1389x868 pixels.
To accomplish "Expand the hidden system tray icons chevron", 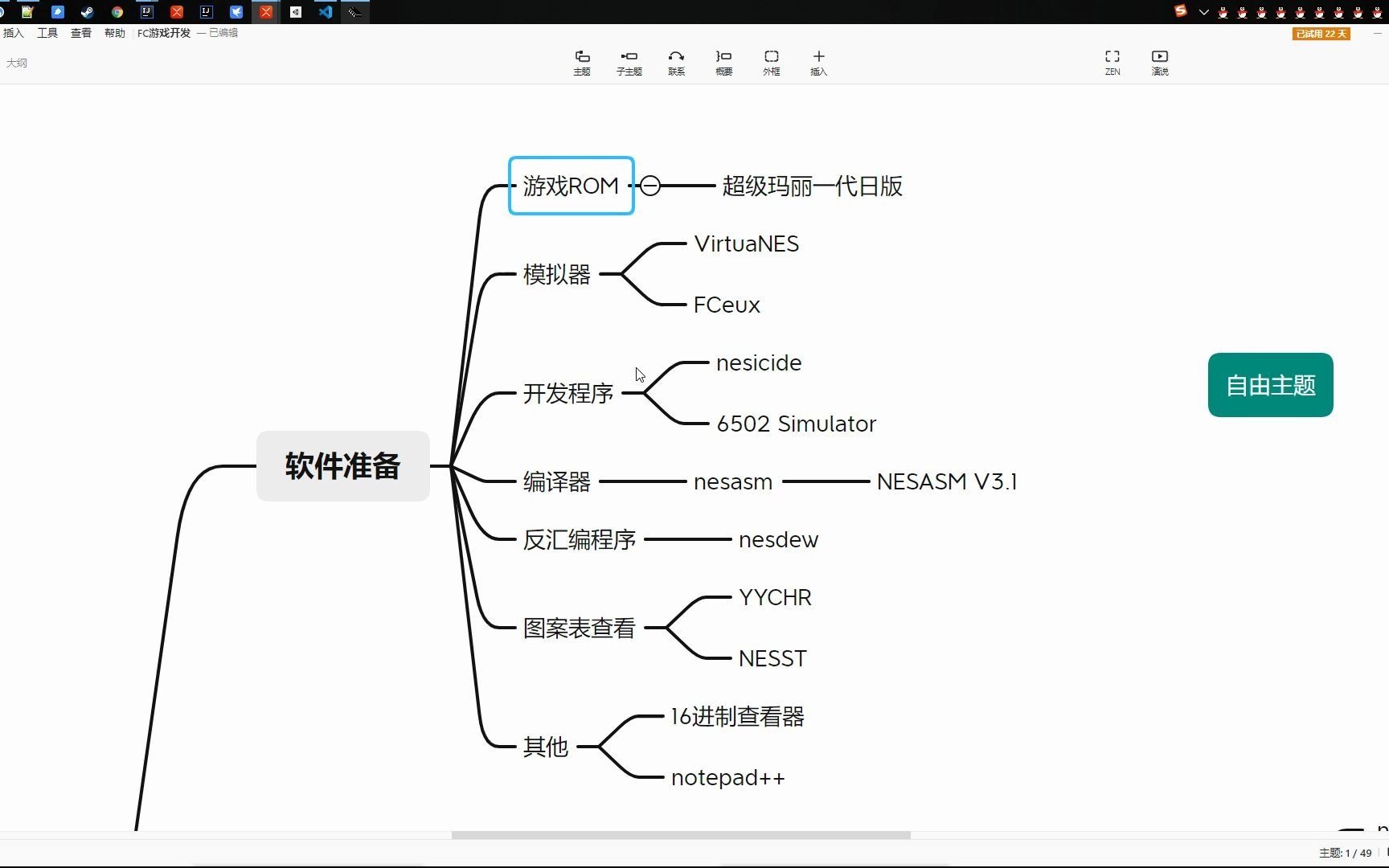I will coord(1203,12).
